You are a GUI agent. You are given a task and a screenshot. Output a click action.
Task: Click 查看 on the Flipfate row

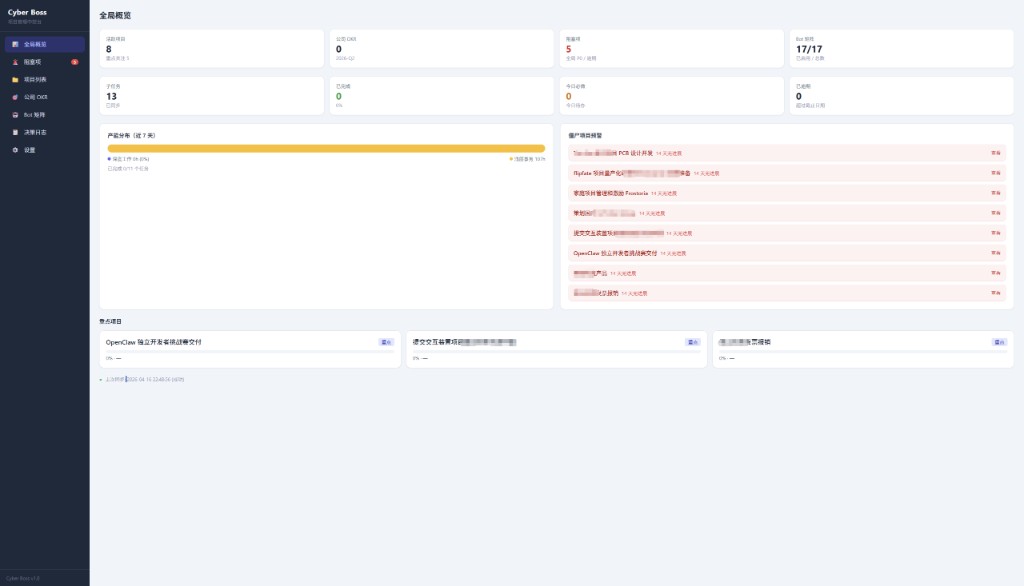coord(995,173)
